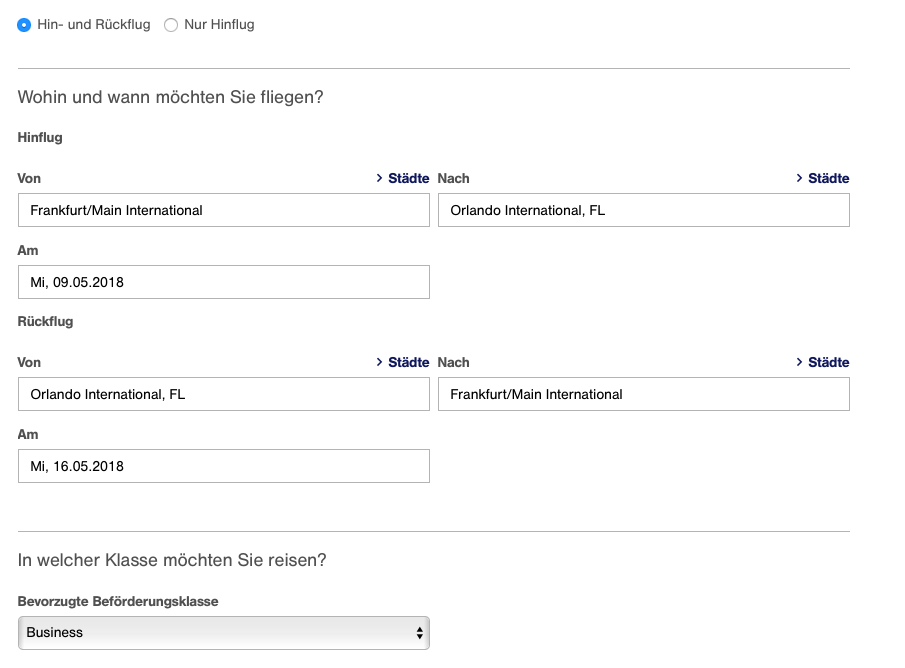This screenshot has height=668, width=905.
Task: Open the Städte link for Hinflug destination
Action: pos(828,178)
